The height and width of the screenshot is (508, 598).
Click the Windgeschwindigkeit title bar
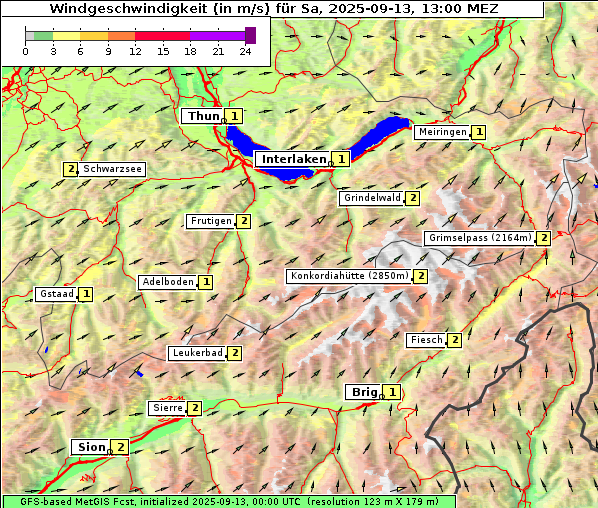pyautogui.click(x=273, y=8)
